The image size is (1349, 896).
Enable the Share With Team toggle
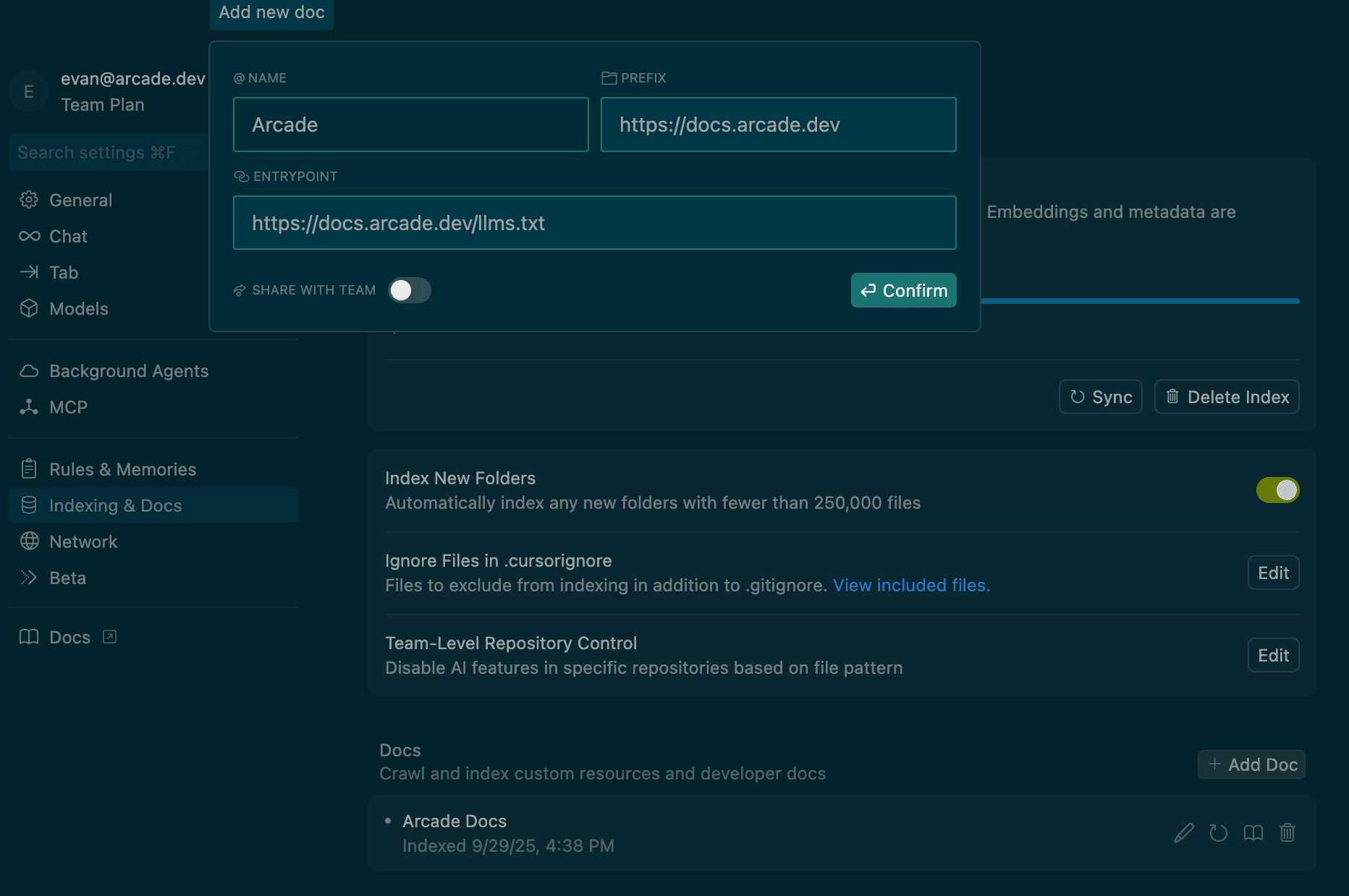pyautogui.click(x=410, y=290)
